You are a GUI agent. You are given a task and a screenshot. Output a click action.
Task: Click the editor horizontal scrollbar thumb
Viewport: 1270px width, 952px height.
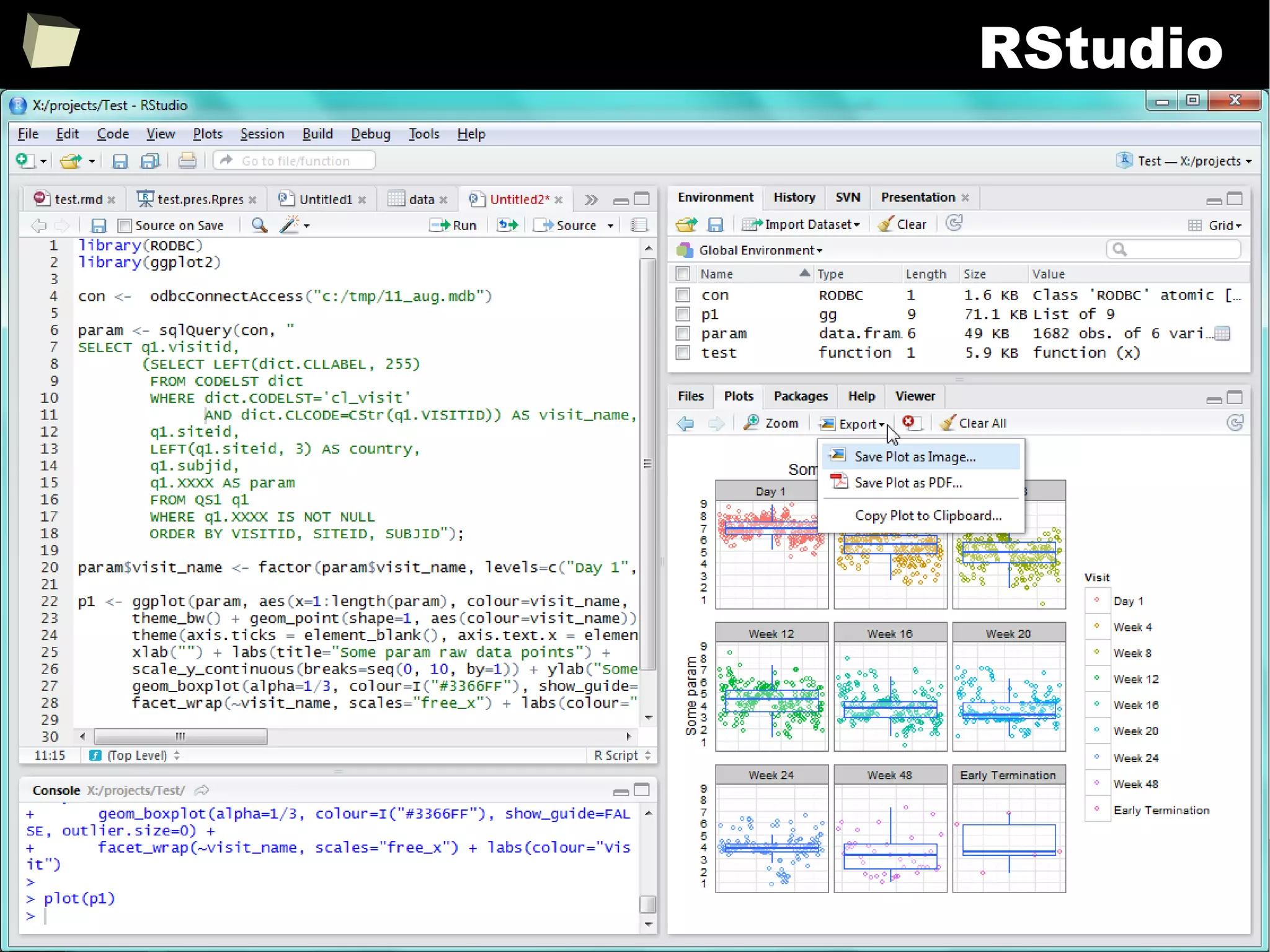[x=180, y=737]
